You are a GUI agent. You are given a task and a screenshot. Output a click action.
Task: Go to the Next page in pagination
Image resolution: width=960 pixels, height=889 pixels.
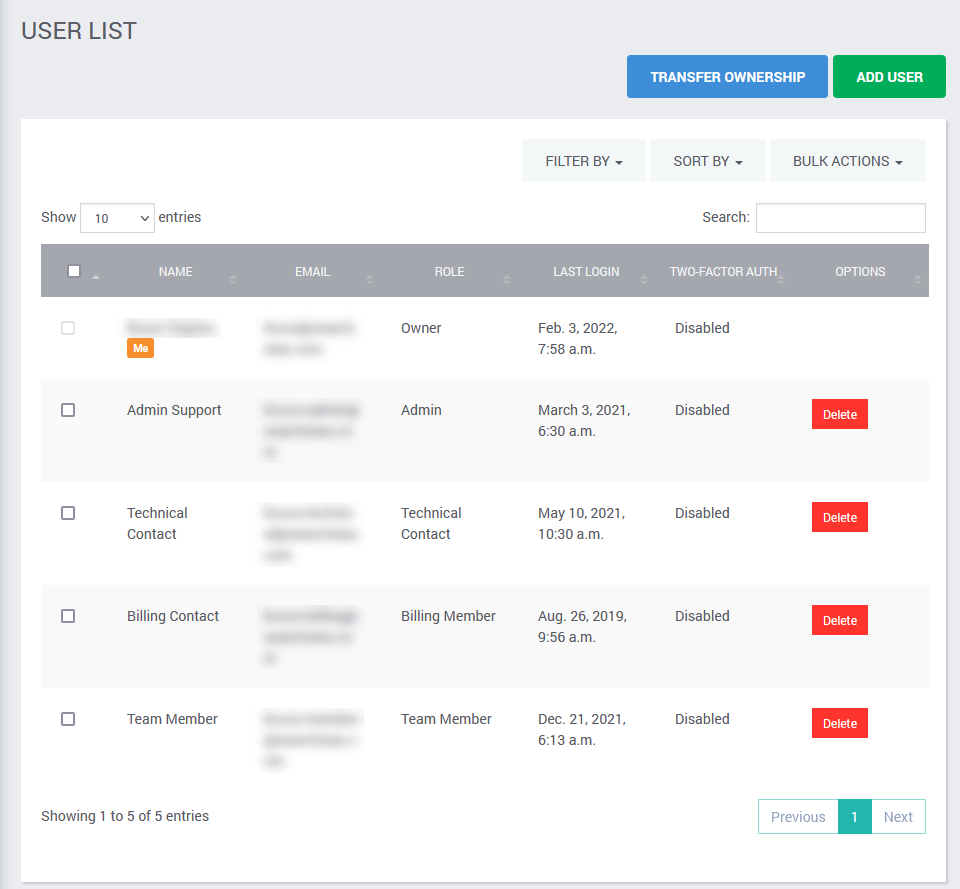(898, 817)
